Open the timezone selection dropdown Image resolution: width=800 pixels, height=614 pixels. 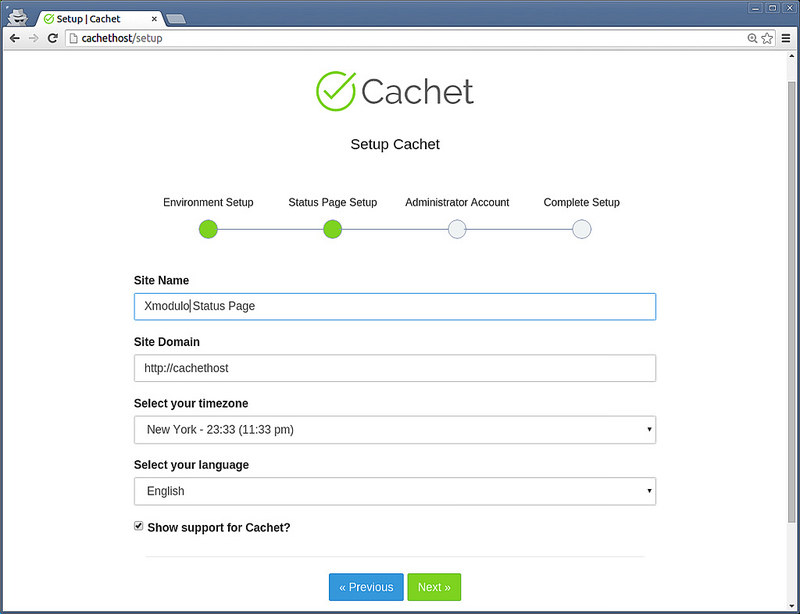395,429
